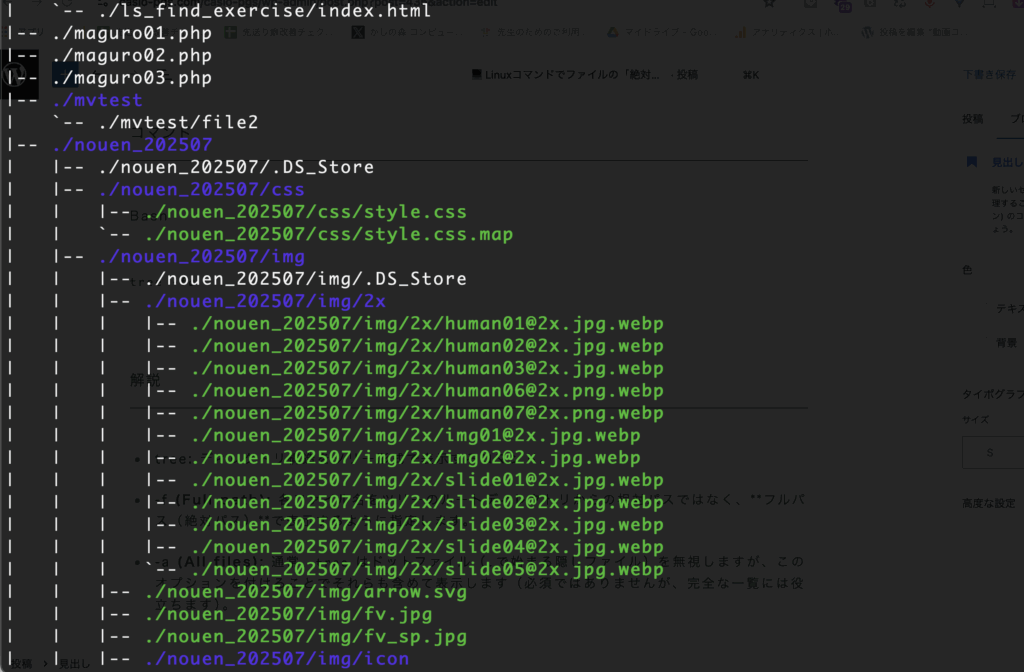The image size is (1024, 672).
Task: Click the document icon beside the post title
Action: click(477, 75)
